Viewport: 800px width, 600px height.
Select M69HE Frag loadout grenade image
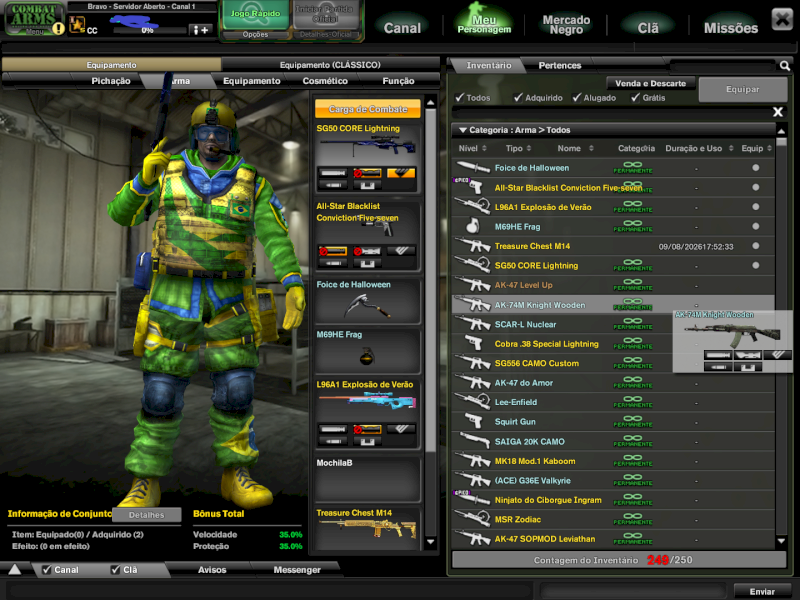367,356
